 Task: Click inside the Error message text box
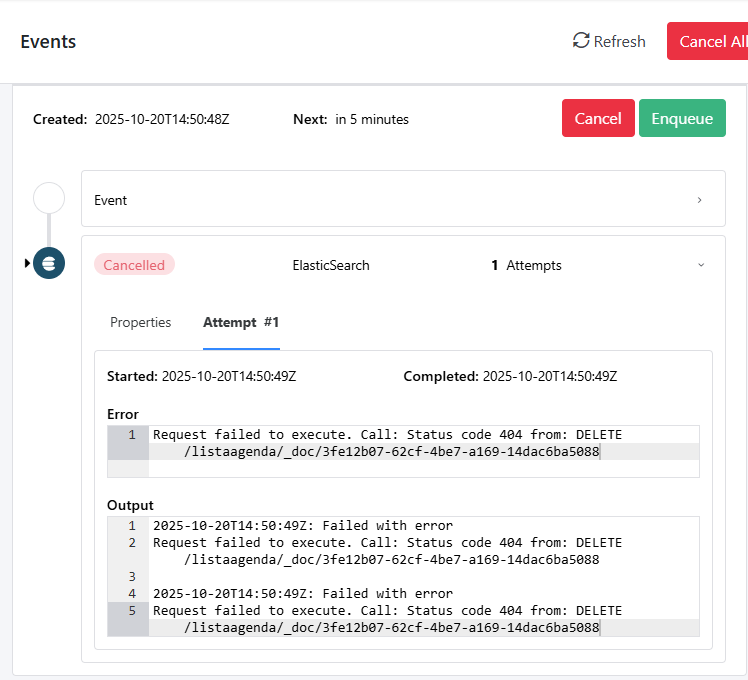click(400, 443)
